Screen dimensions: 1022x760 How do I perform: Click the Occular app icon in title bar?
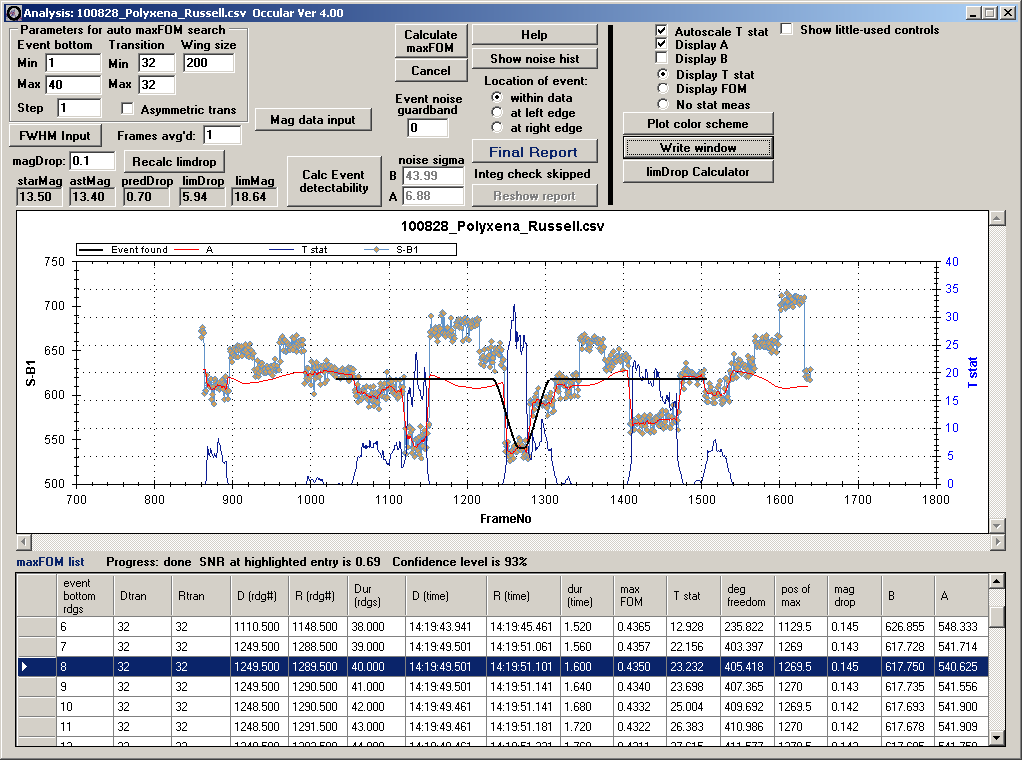pyautogui.click(x=12, y=12)
